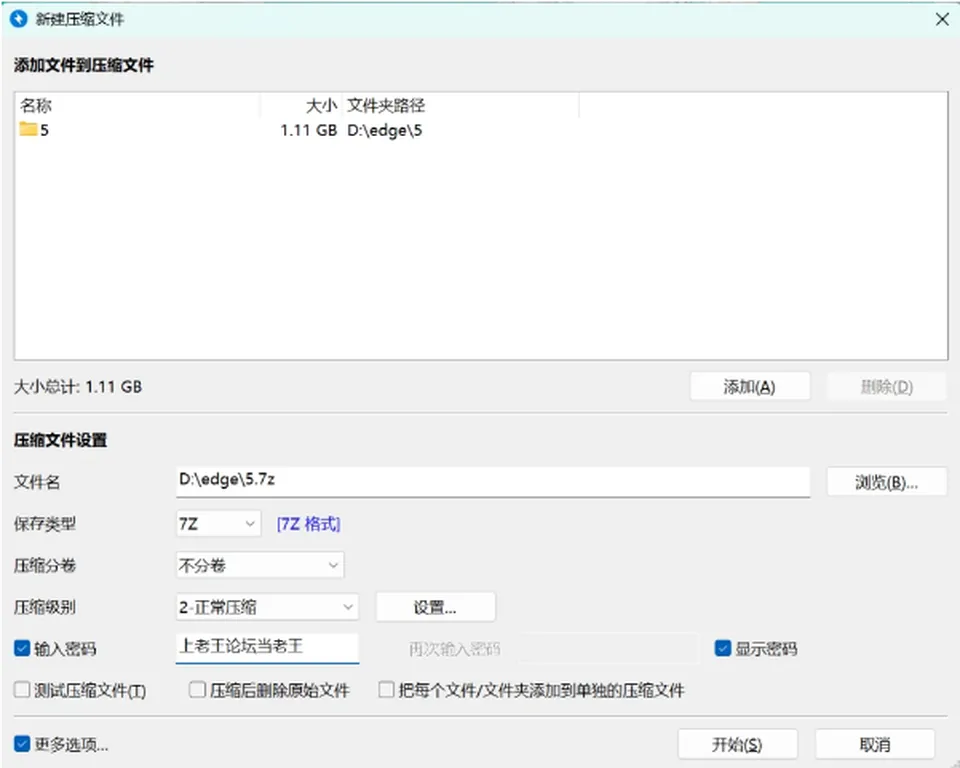Uncheck the 输入密码 checkbox

22,648
